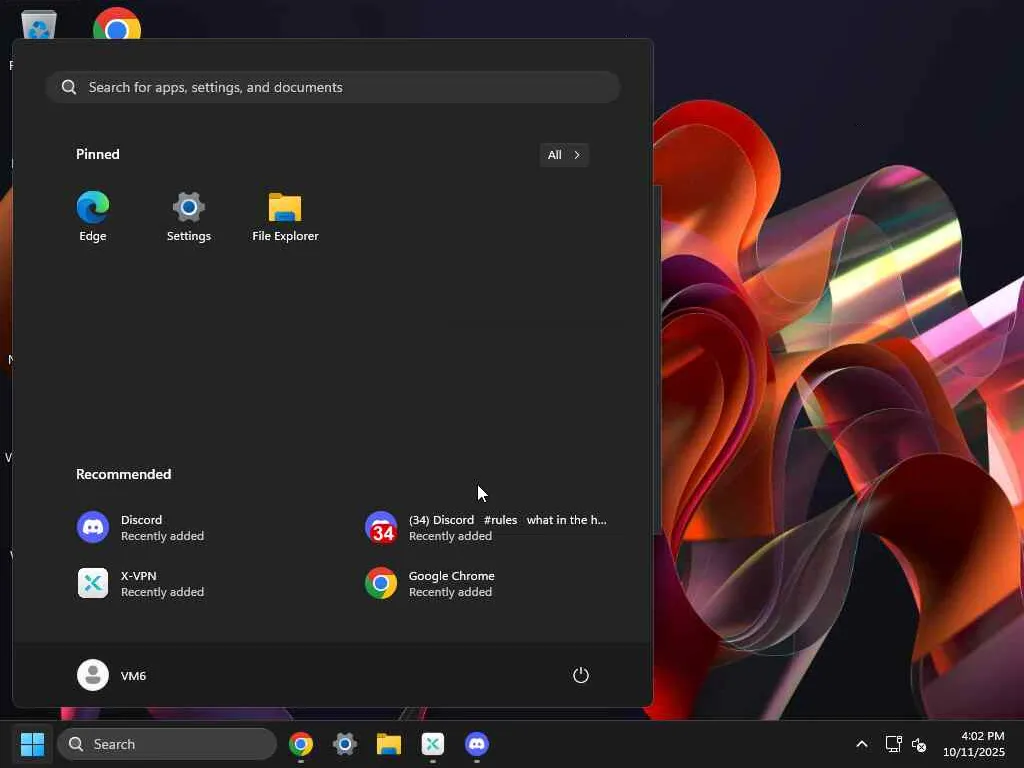
Task: Open File Explorer on the taskbar
Action: (x=389, y=744)
